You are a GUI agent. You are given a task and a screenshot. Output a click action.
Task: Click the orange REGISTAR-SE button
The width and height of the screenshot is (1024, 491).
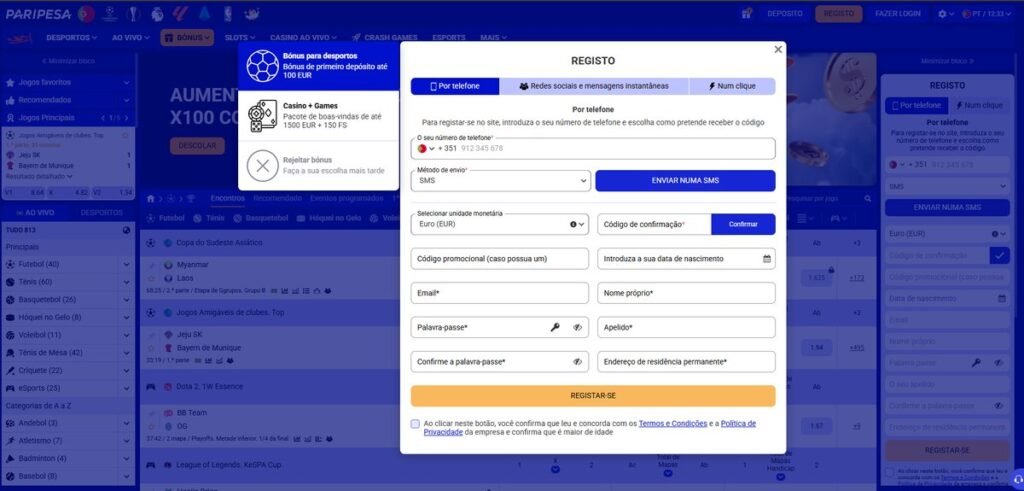tap(593, 396)
